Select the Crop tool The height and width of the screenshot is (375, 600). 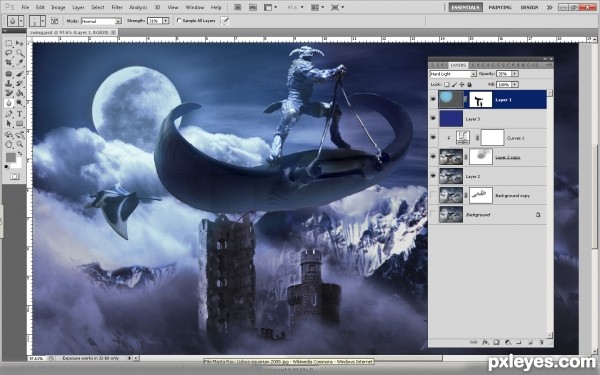point(9,62)
